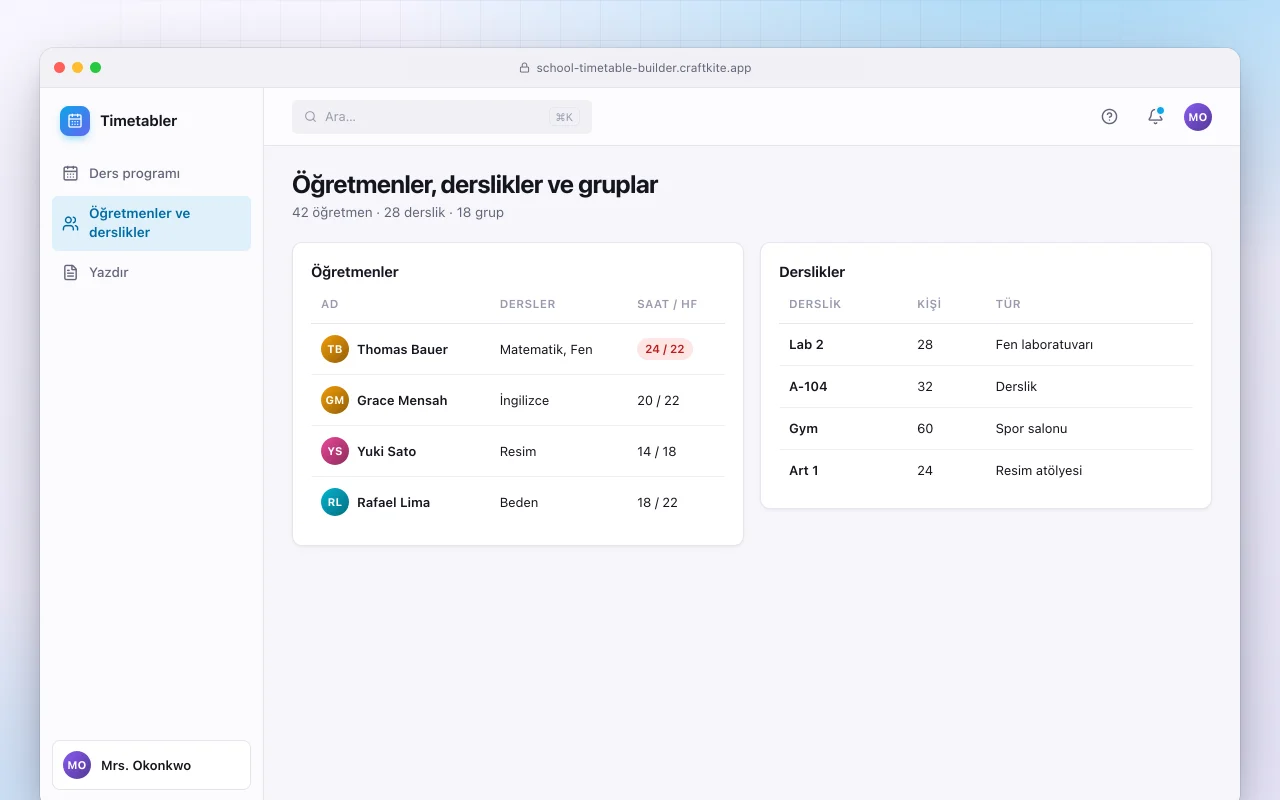The width and height of the screenshot is (1280, 800).
Task: Click the Resim atölyesi room type
Action: pyautogui.click(x=1039, y=470)
